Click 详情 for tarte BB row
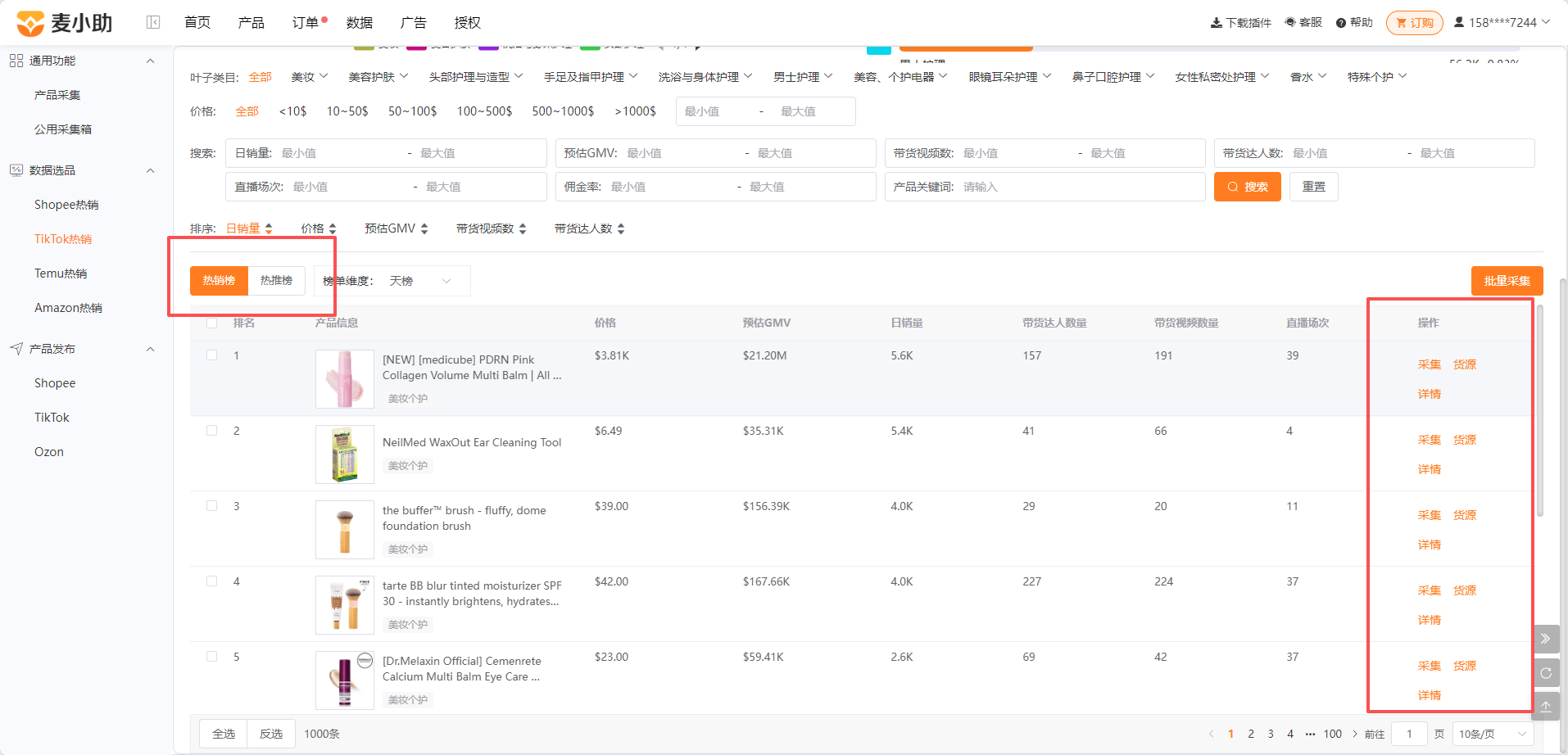The height and width of the screenshot is (755, 1568). (x=1430, y=620)
